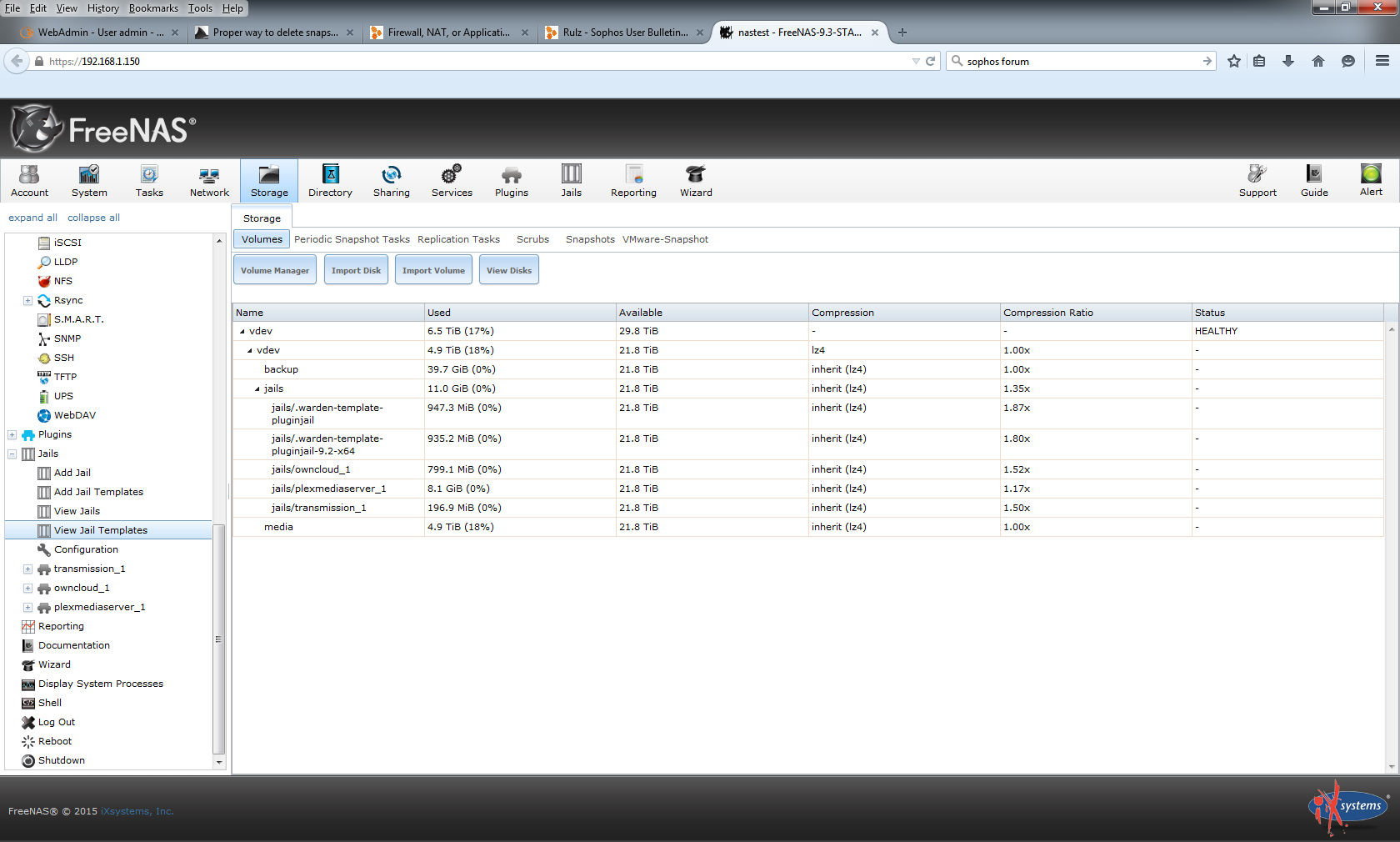Click the Import Volume button

[x=433, y=270]
